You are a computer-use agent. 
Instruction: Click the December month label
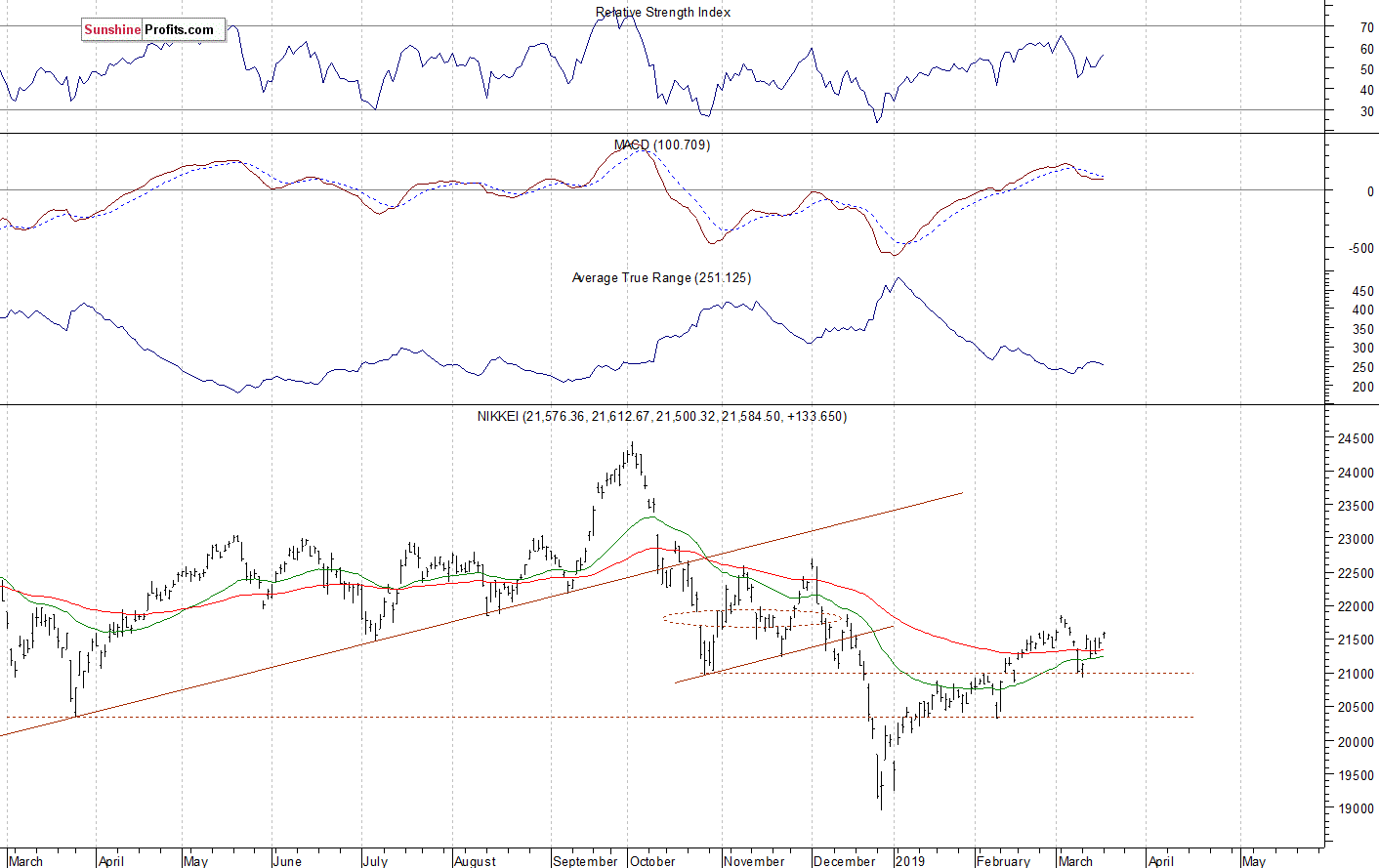pyautogui.click(x=844, y=860)
